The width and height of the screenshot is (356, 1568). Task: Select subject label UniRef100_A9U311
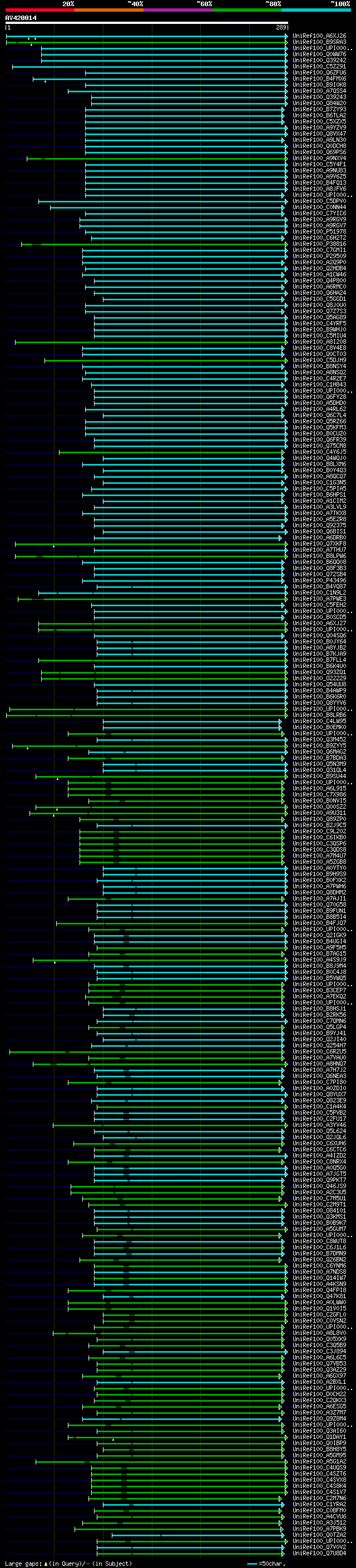[x=319, y=813]
